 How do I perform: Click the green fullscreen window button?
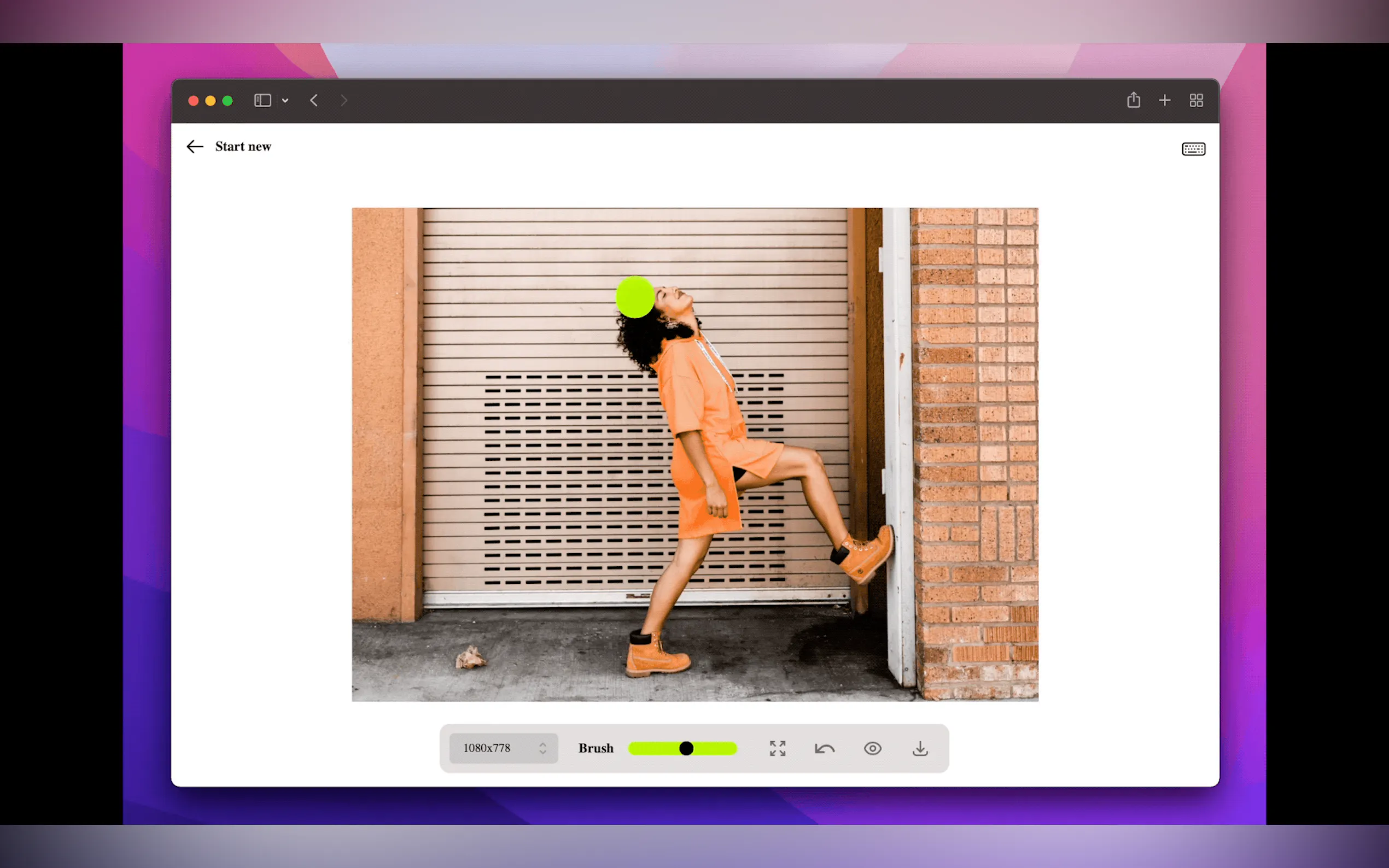(227, 101)
